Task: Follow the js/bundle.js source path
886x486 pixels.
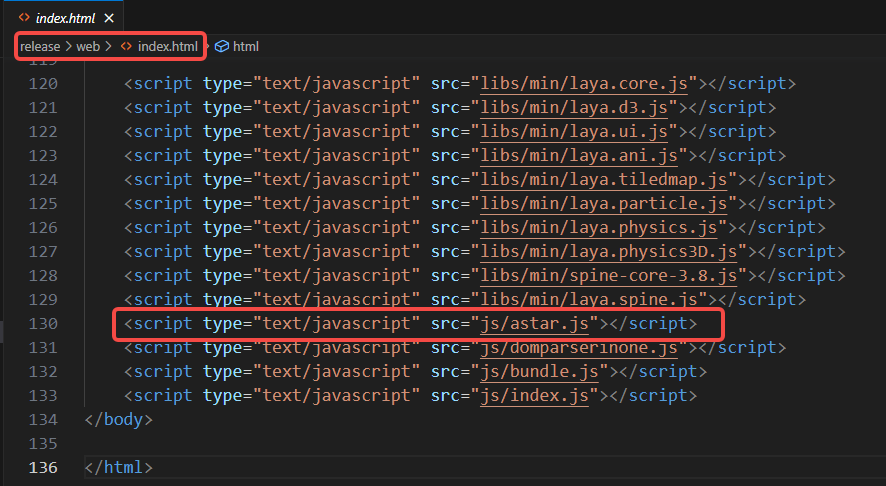Action: click(540, 371)
